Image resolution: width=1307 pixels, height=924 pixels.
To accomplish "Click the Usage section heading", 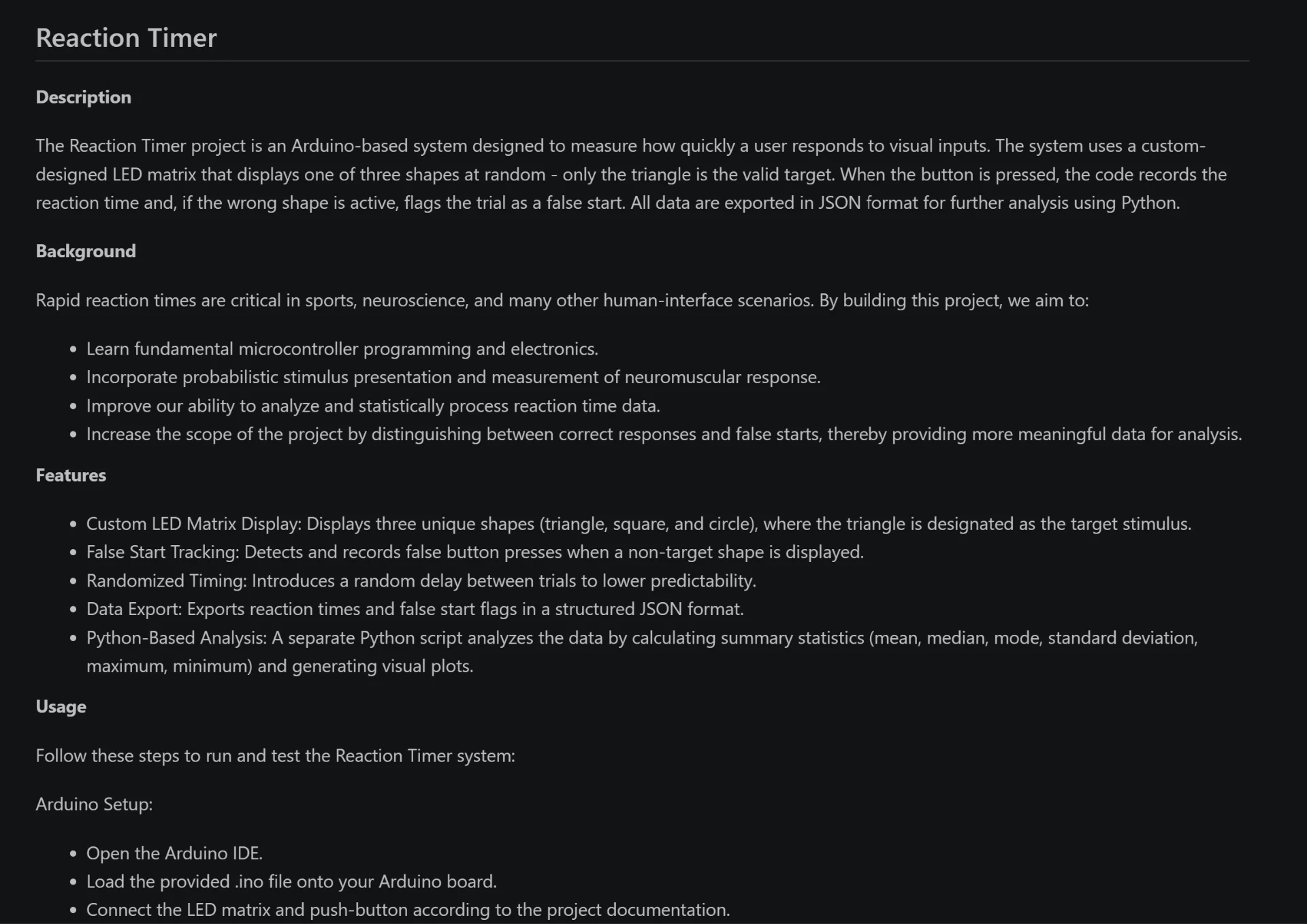I will click(x=61, y=707).
